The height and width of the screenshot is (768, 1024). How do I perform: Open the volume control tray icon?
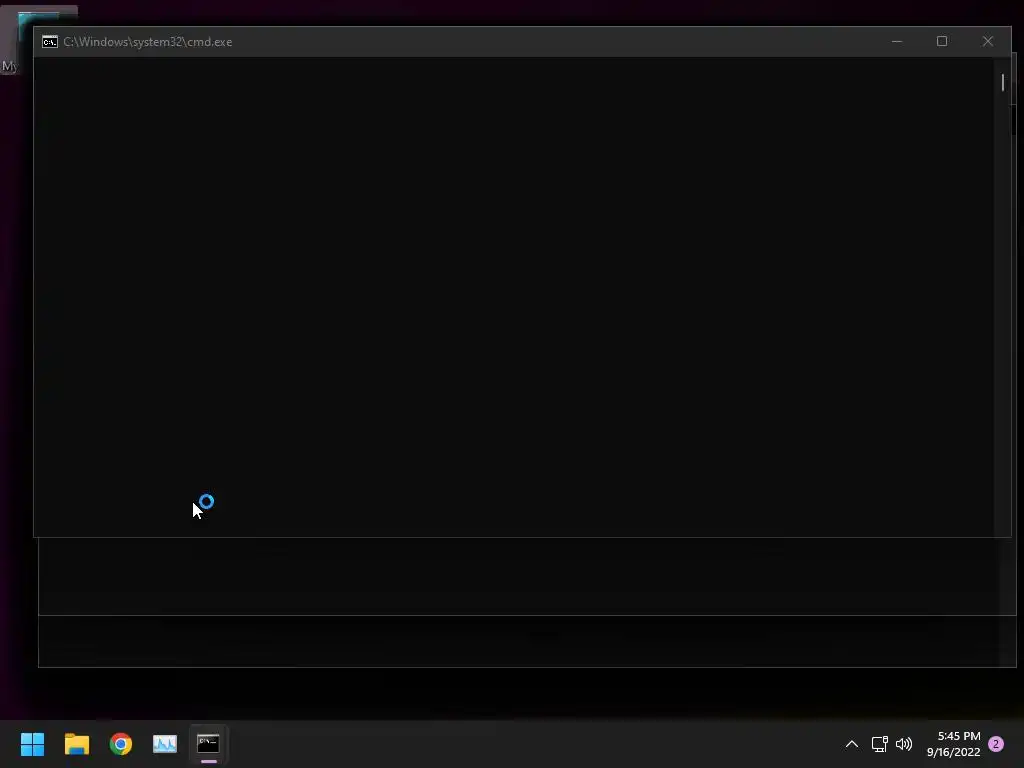(904, 744)
